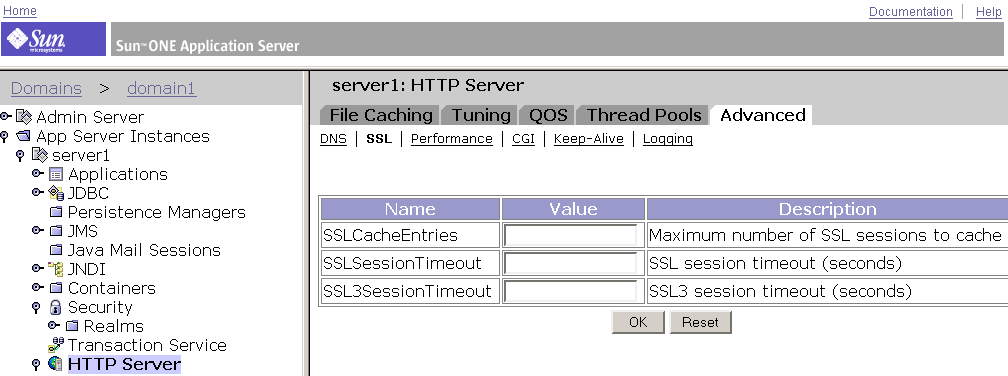Screen dimensions: 1008x376
Task: Focus the SSLCacheEntries value field
Action: (x=571, y=235)
